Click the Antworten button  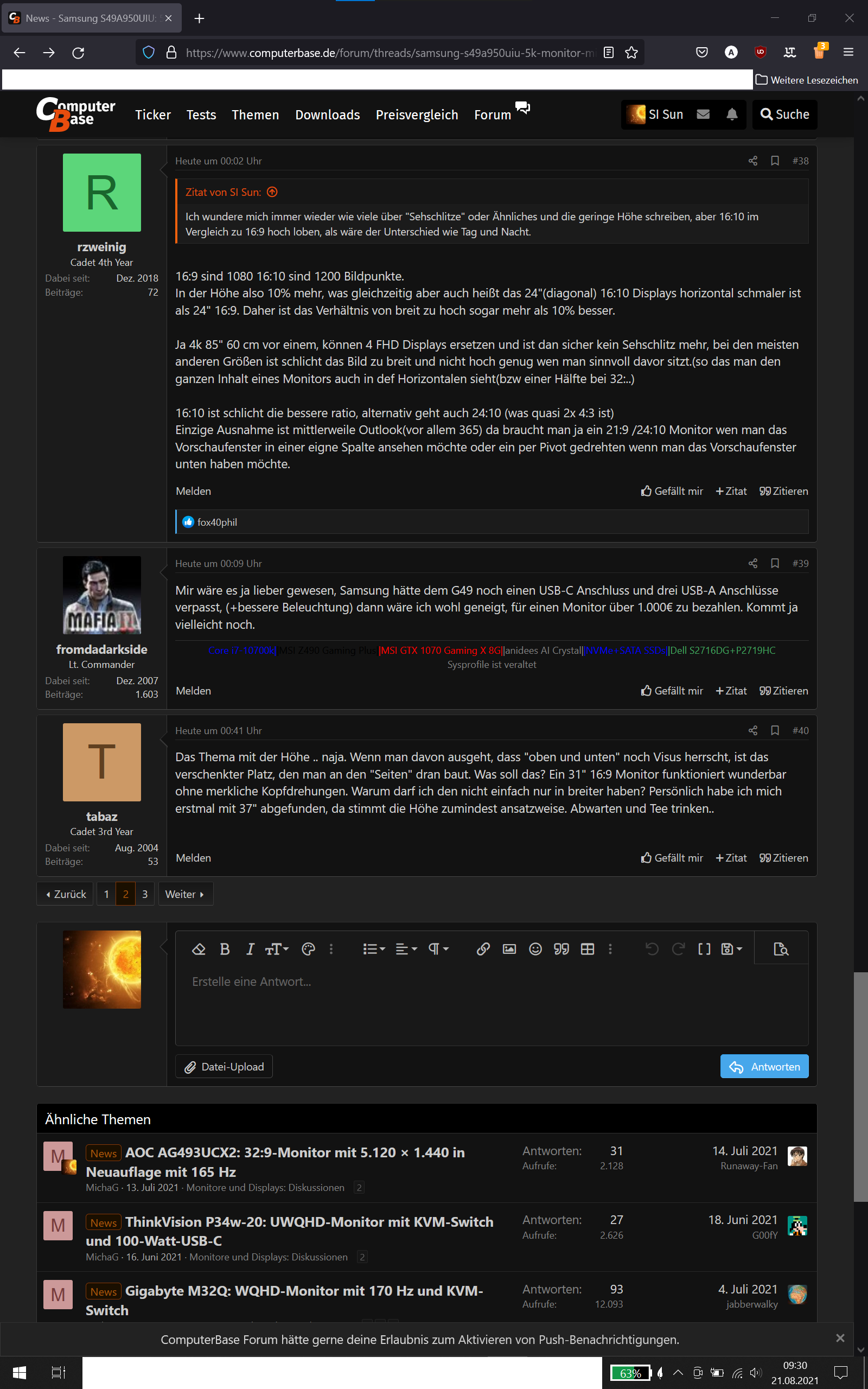764,1066
